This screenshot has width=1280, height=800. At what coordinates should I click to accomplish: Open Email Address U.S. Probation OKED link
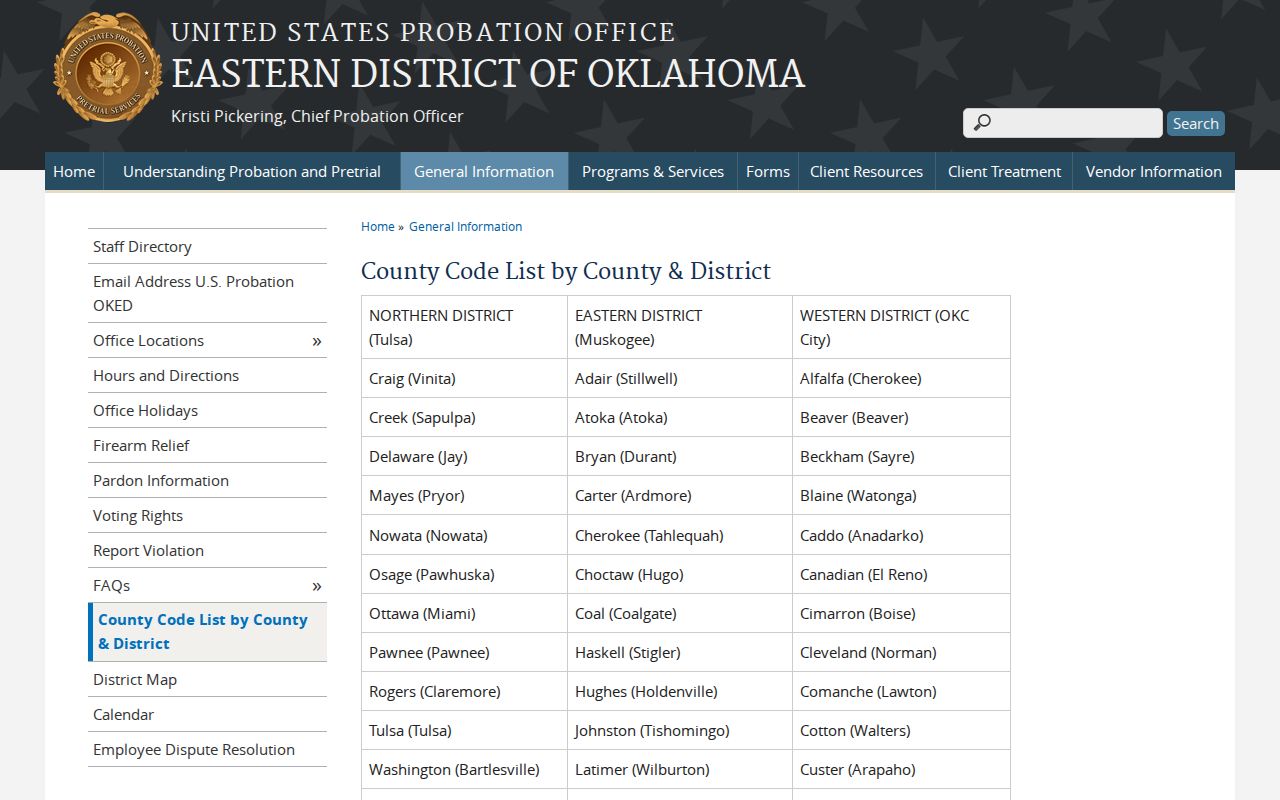pos(207,293)
